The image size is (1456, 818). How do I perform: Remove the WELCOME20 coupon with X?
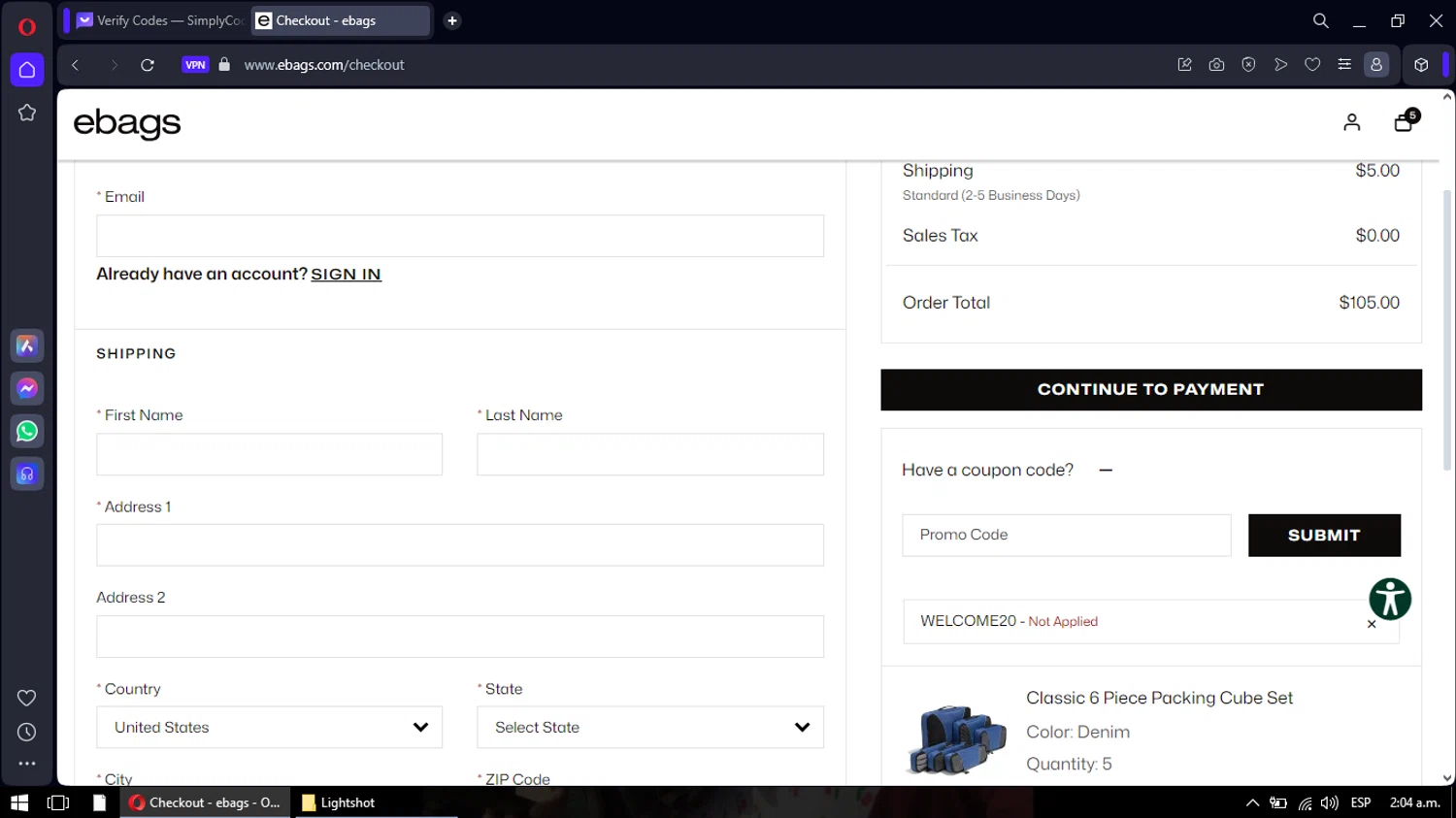[x=1372, y=624]
